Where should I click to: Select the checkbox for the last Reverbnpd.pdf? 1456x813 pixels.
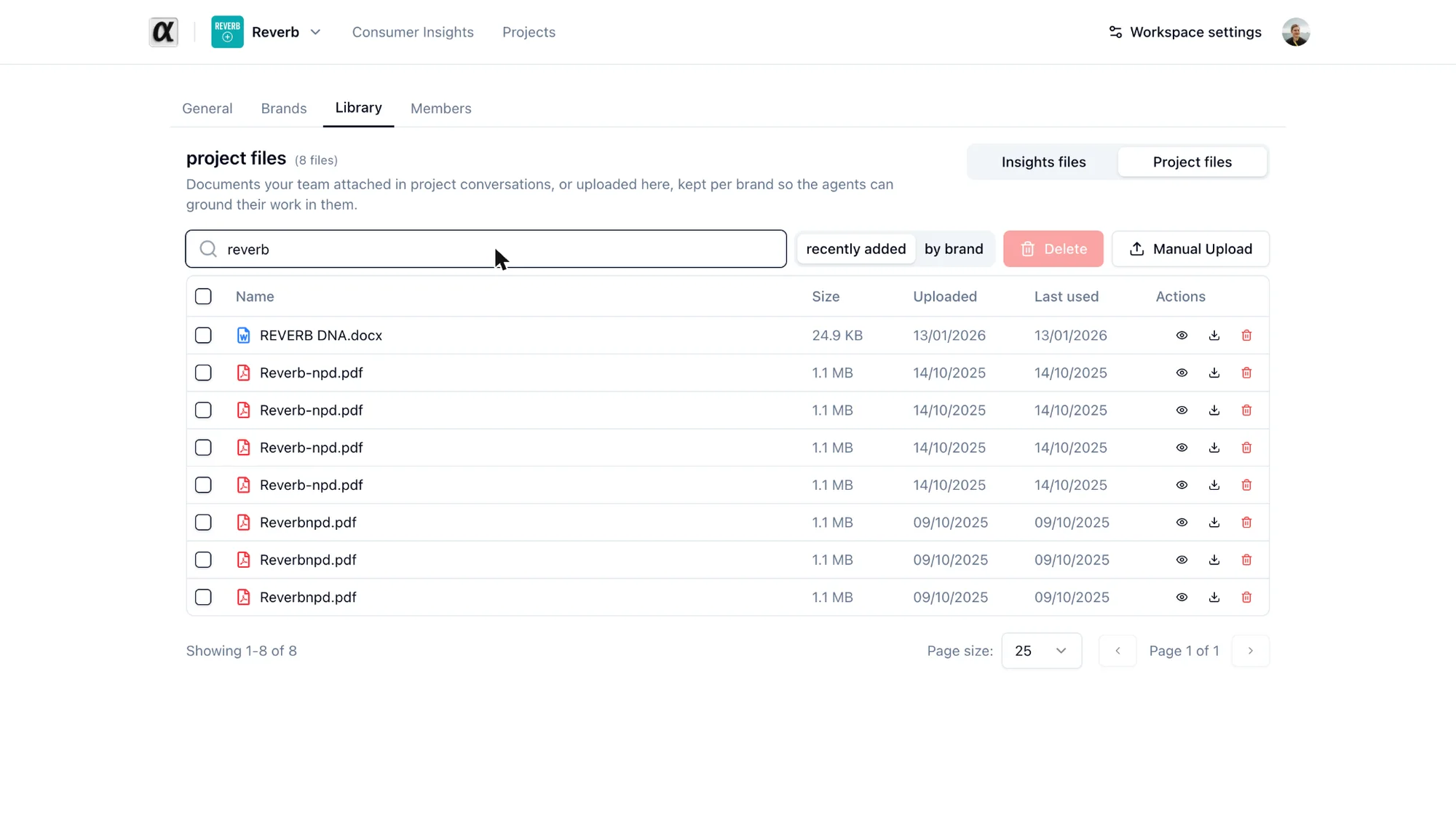tap(203, 598)
